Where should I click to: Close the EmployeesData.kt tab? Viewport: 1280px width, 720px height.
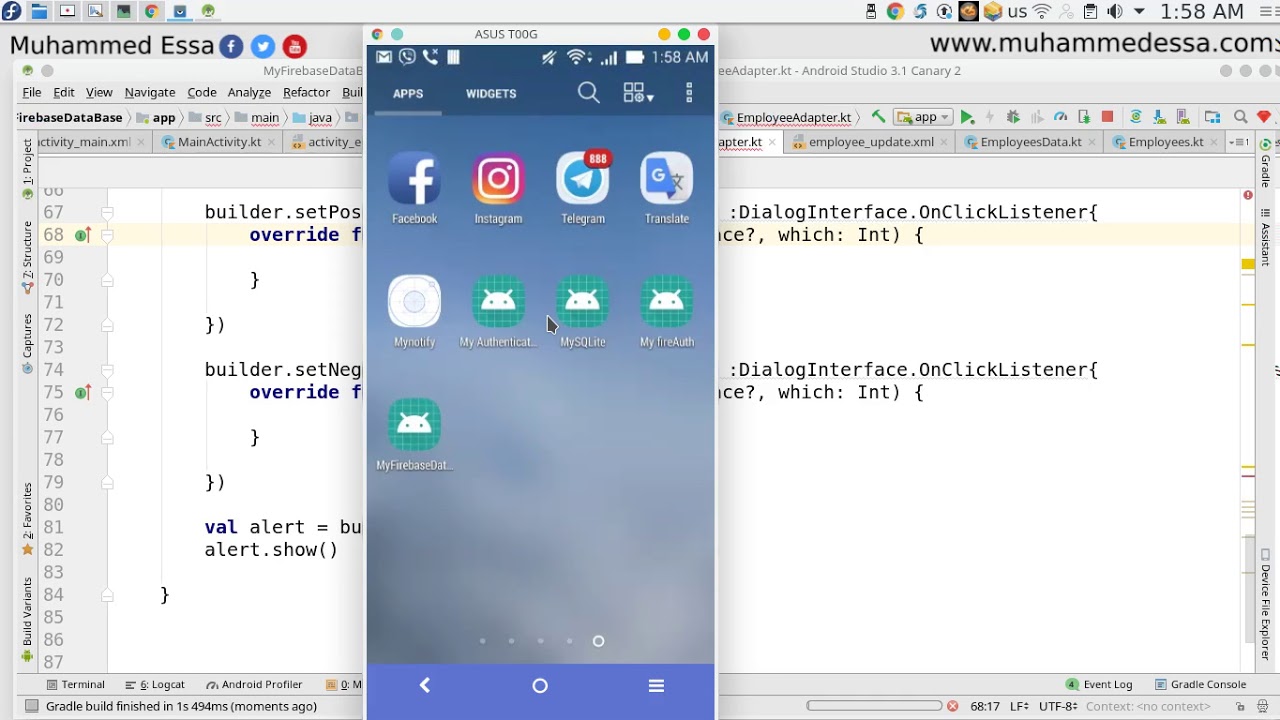[x=1093, y=142]
